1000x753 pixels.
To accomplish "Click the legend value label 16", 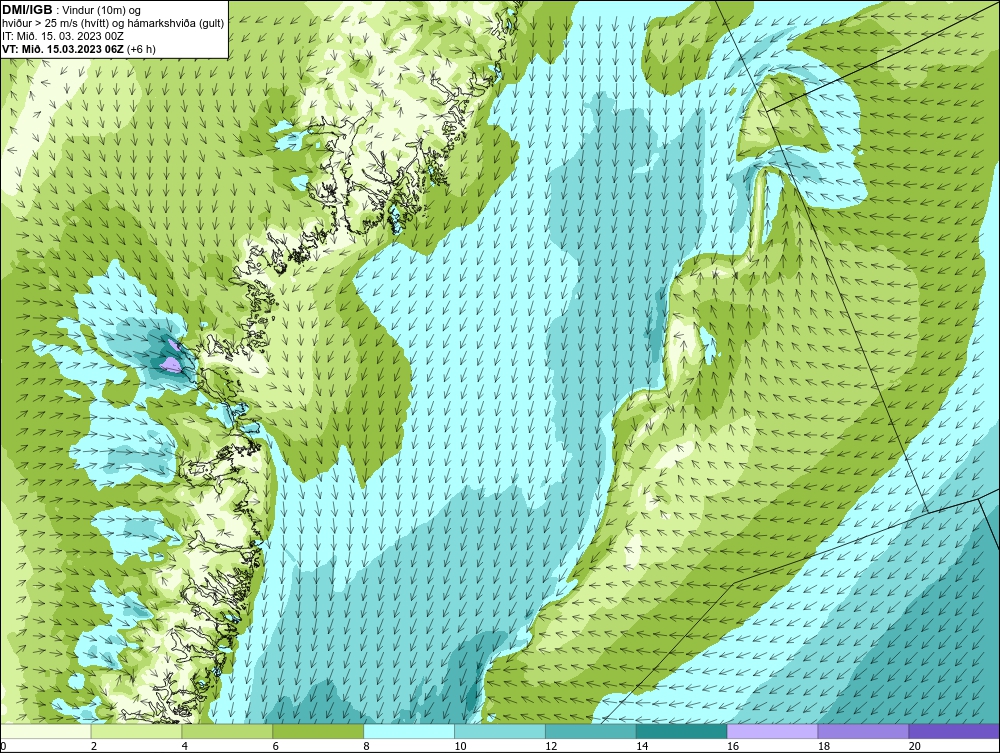I will 733,746.
